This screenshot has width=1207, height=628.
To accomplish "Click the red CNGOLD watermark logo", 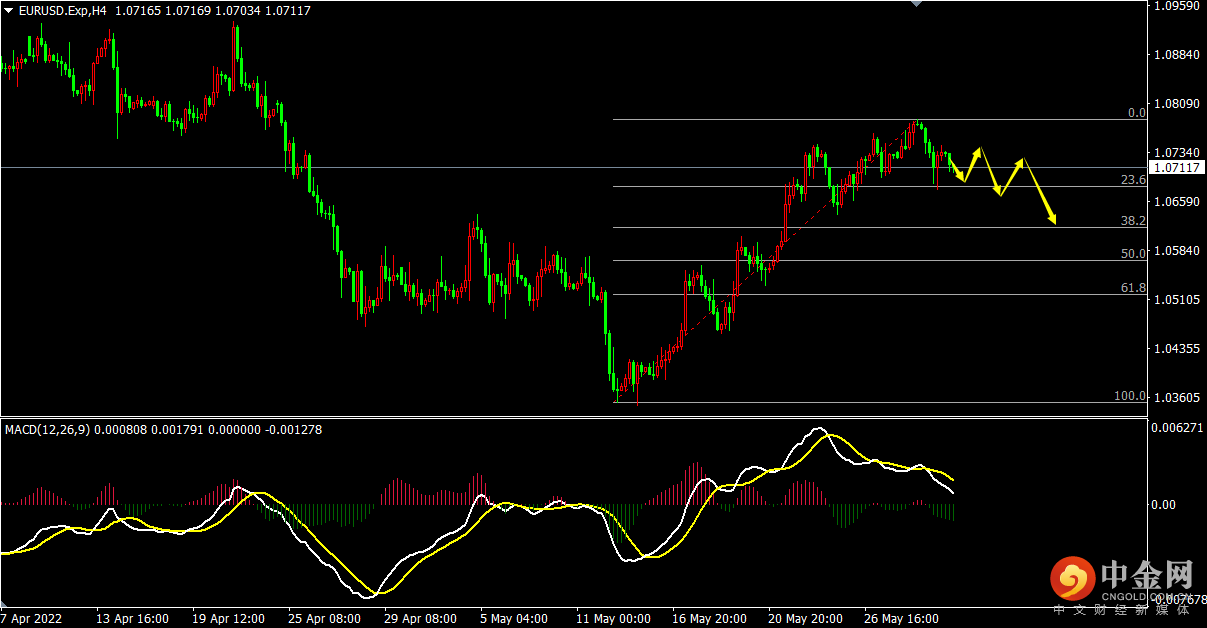I will [1072, 579].
